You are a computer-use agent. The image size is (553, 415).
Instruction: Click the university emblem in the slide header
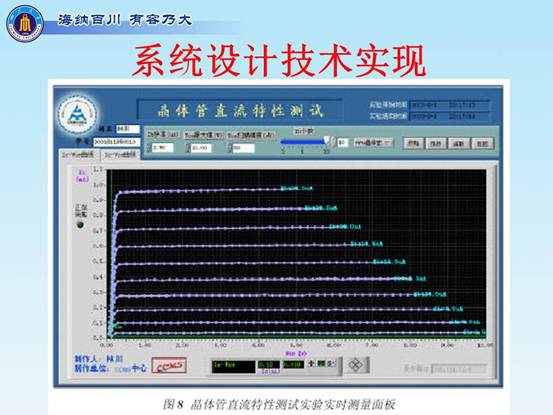[25, 23]
